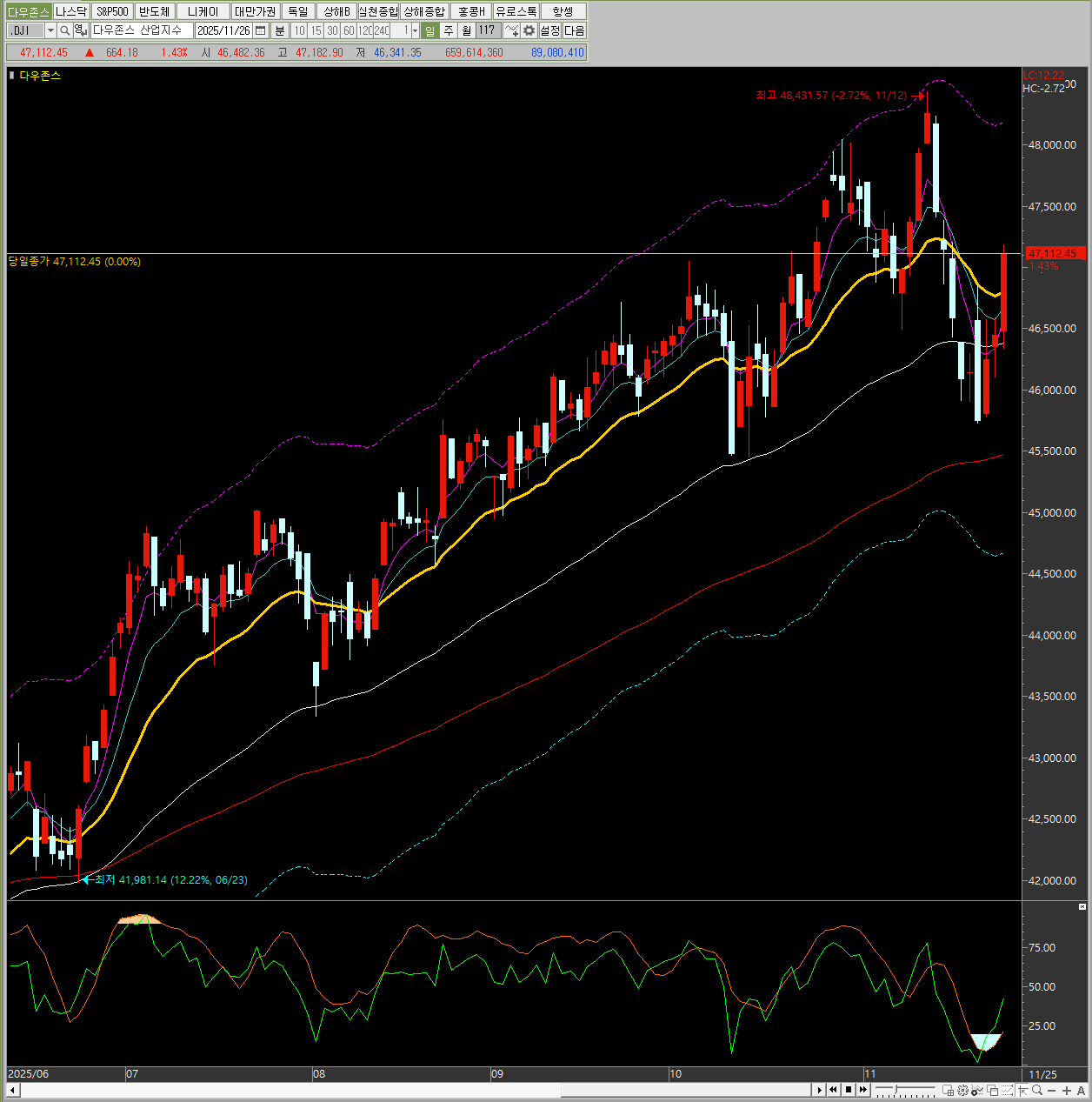1092x1102 pixels.
Task: Click the 영 language switch icon
Action: [x=79, y=30]
